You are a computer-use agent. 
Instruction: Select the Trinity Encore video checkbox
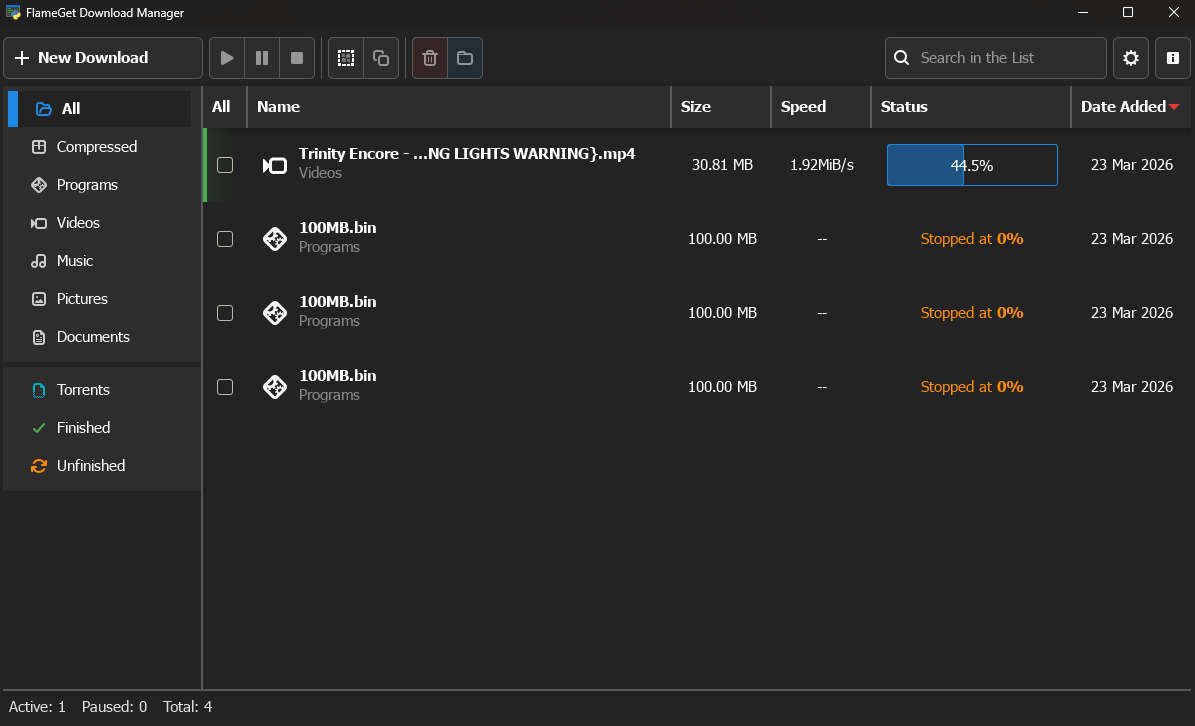click(224, 165)
